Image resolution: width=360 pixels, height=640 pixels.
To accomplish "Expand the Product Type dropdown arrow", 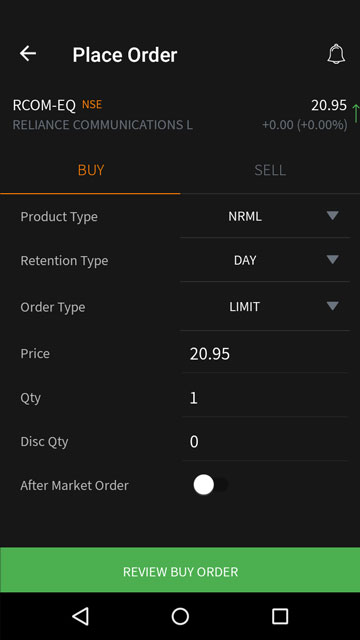I will (x=333, y=216).
